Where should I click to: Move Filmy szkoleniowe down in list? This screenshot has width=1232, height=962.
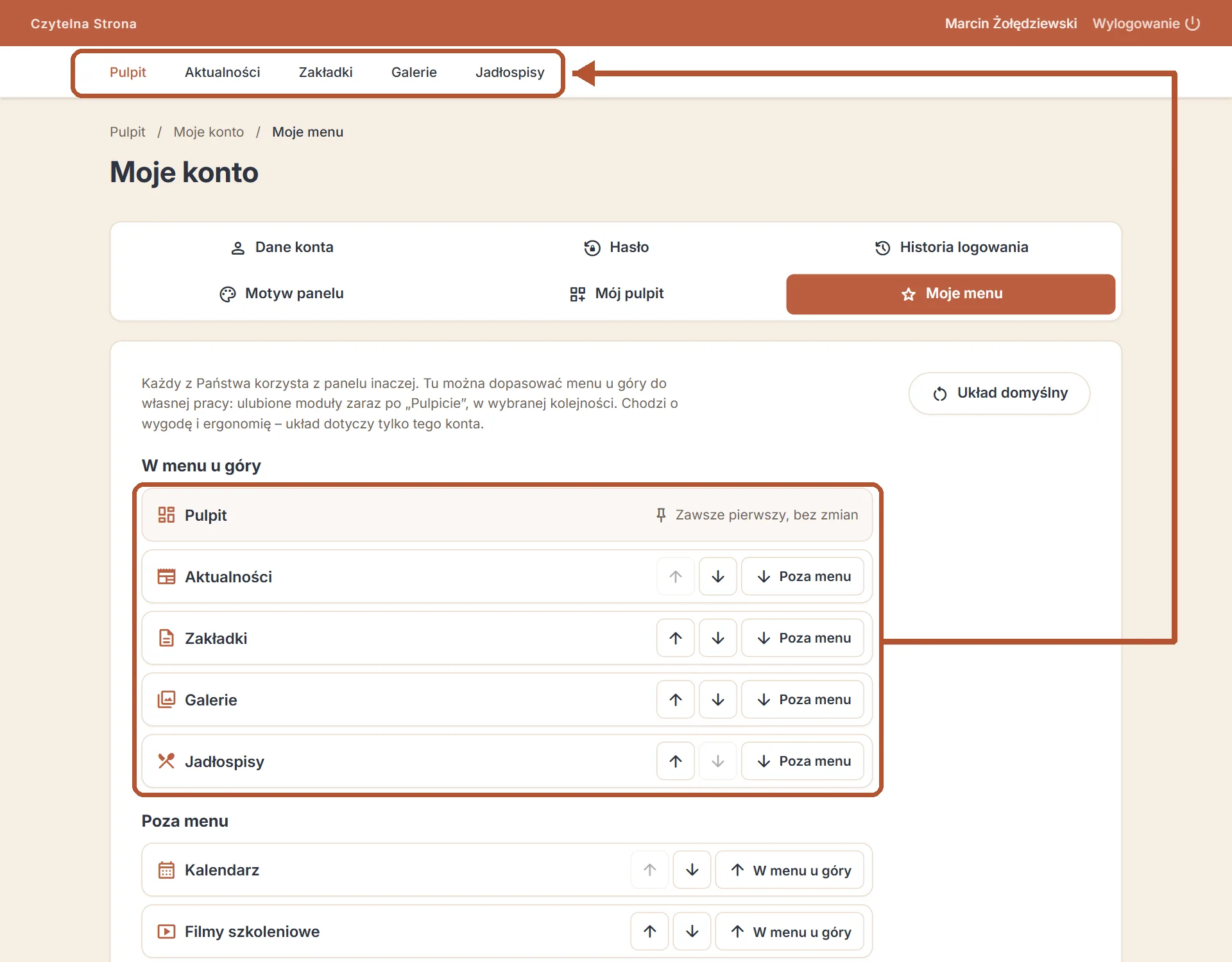coord(692,932)
